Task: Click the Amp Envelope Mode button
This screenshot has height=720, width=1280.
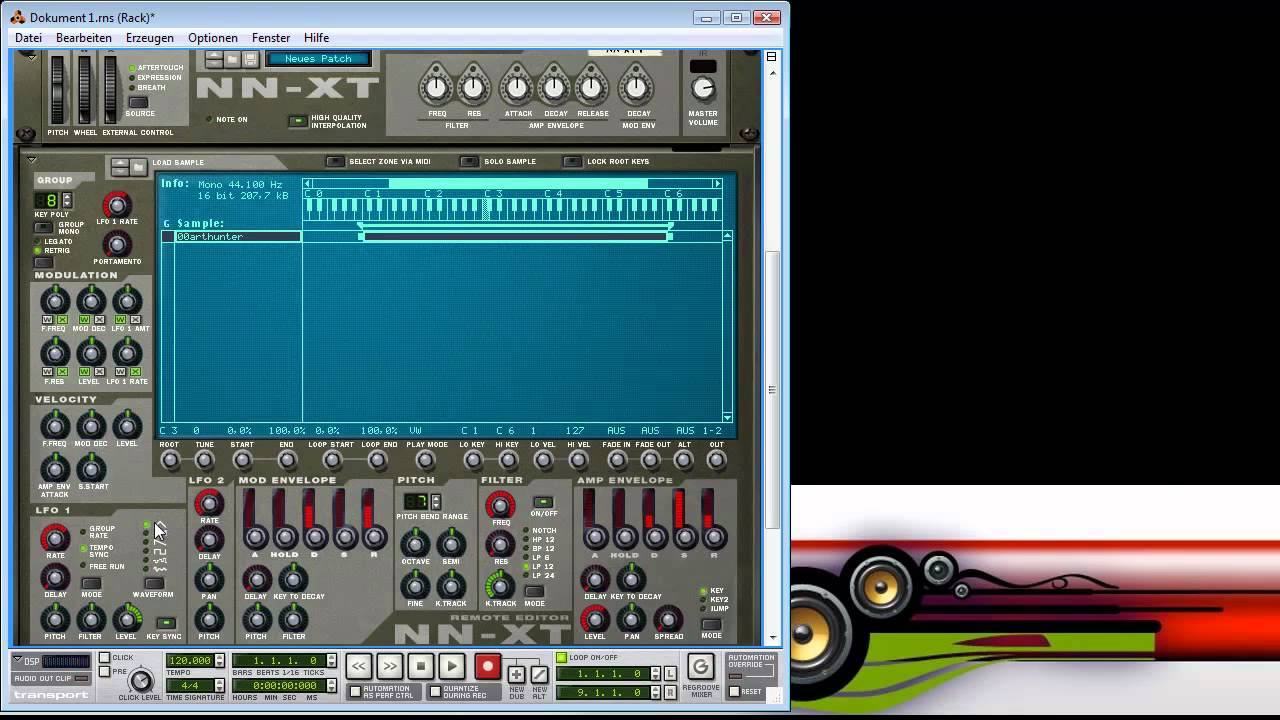Action: (x=711, y=624)
